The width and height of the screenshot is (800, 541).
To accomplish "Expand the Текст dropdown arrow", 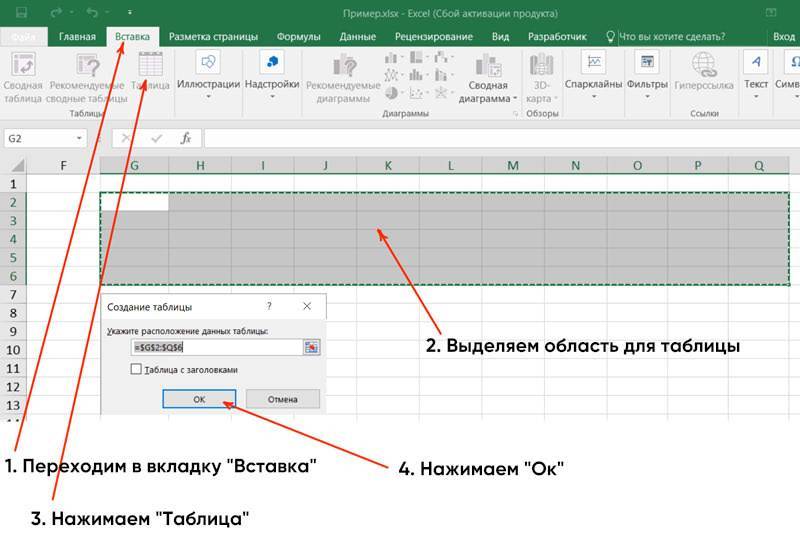I will (756, 96).
